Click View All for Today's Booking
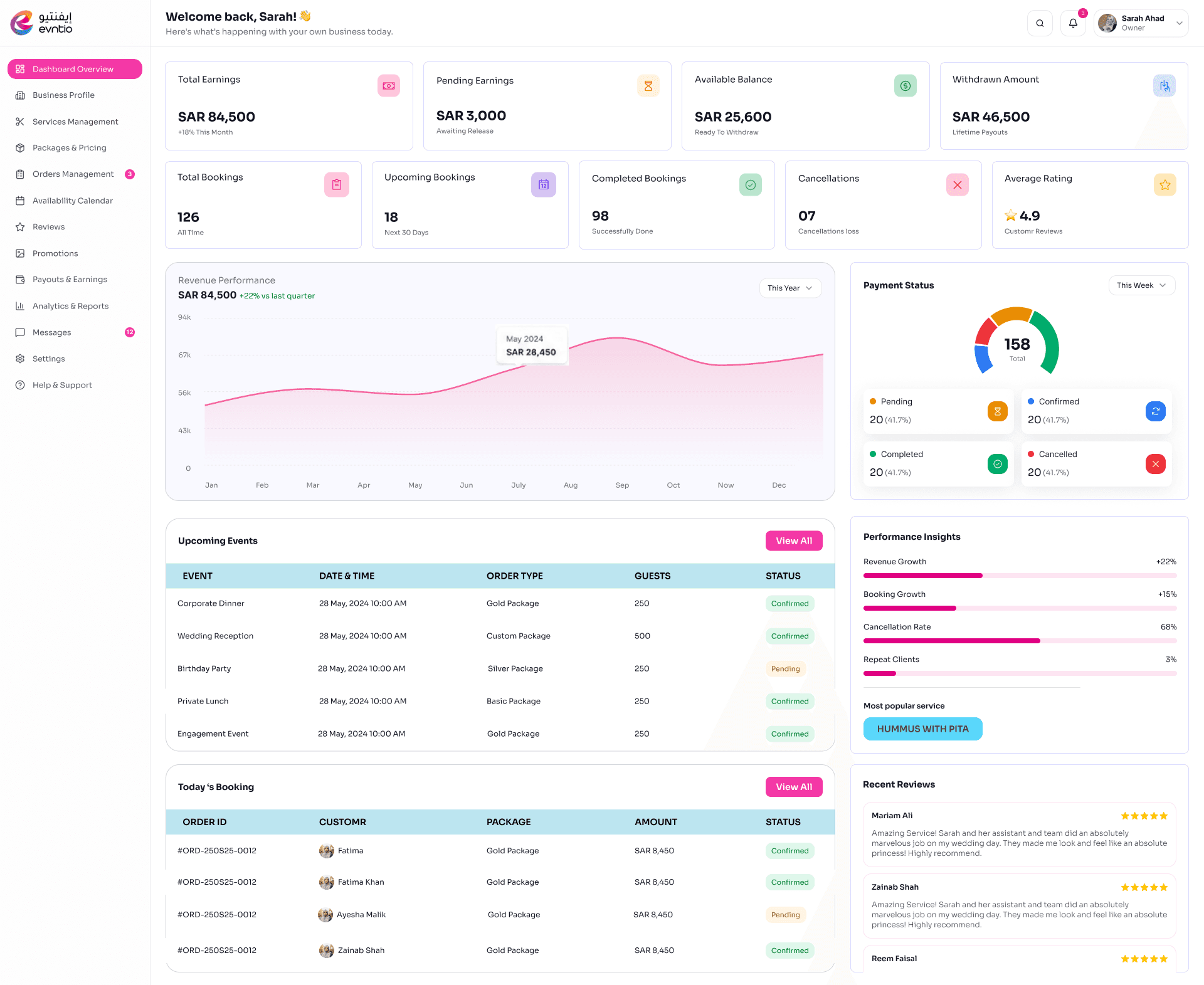Viewport: 1204px width, 985px height. [794, 787]
